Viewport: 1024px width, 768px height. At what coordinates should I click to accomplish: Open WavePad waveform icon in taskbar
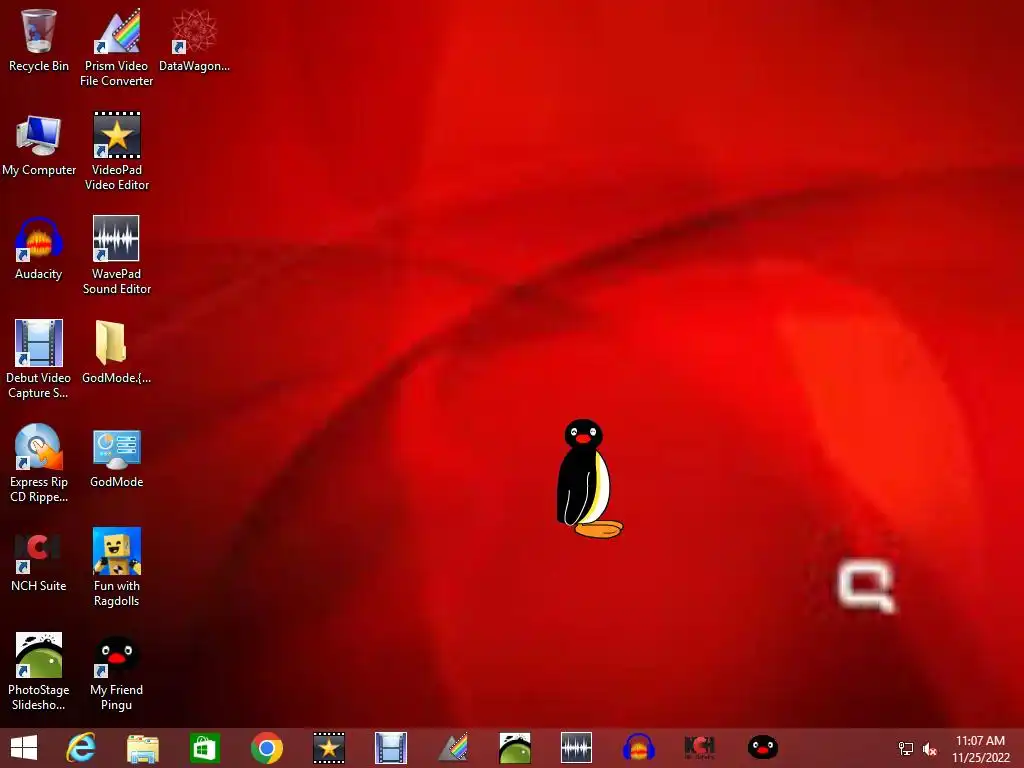tap(576, 748)
